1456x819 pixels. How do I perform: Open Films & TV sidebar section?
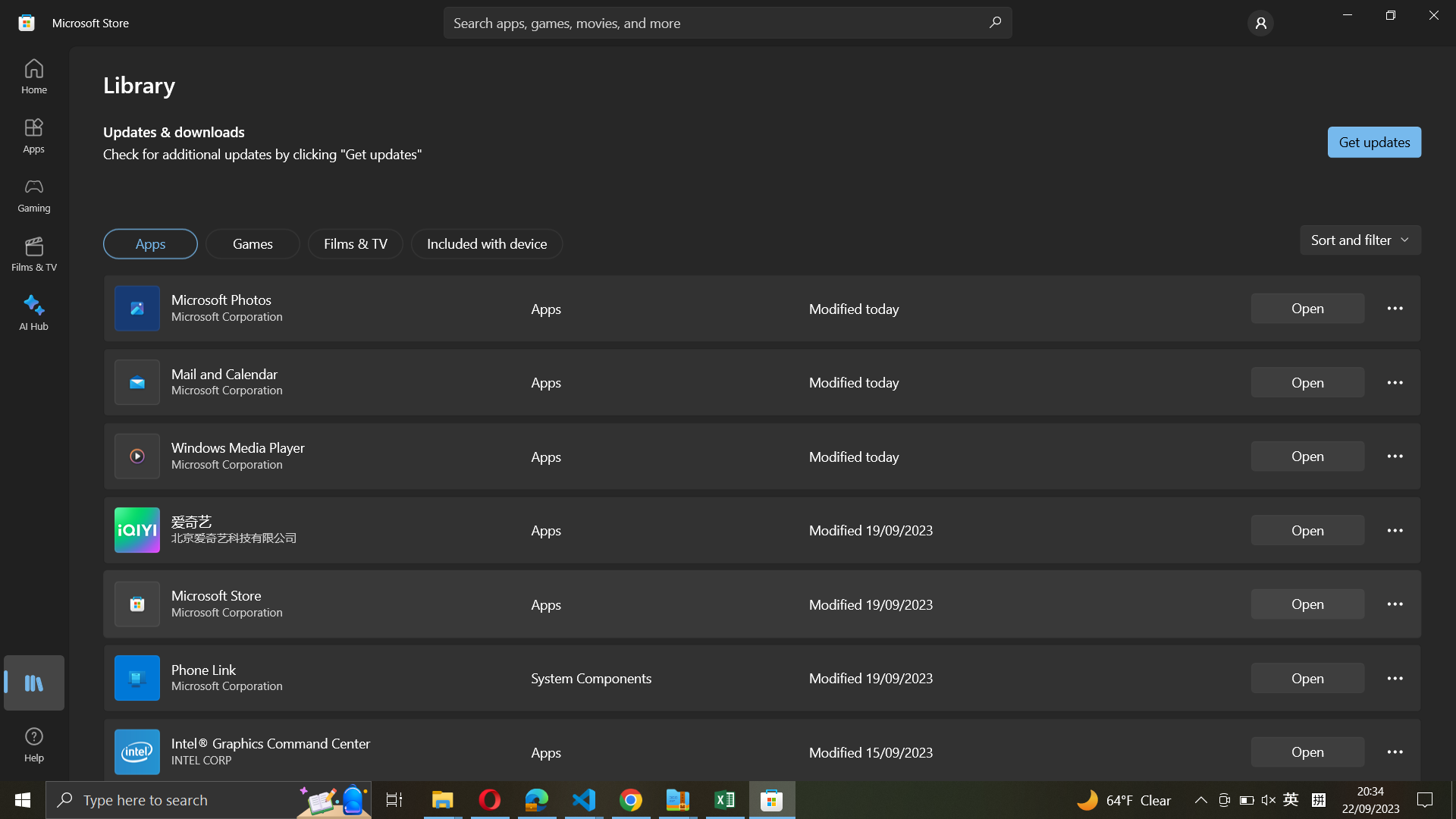pos(33,254)
